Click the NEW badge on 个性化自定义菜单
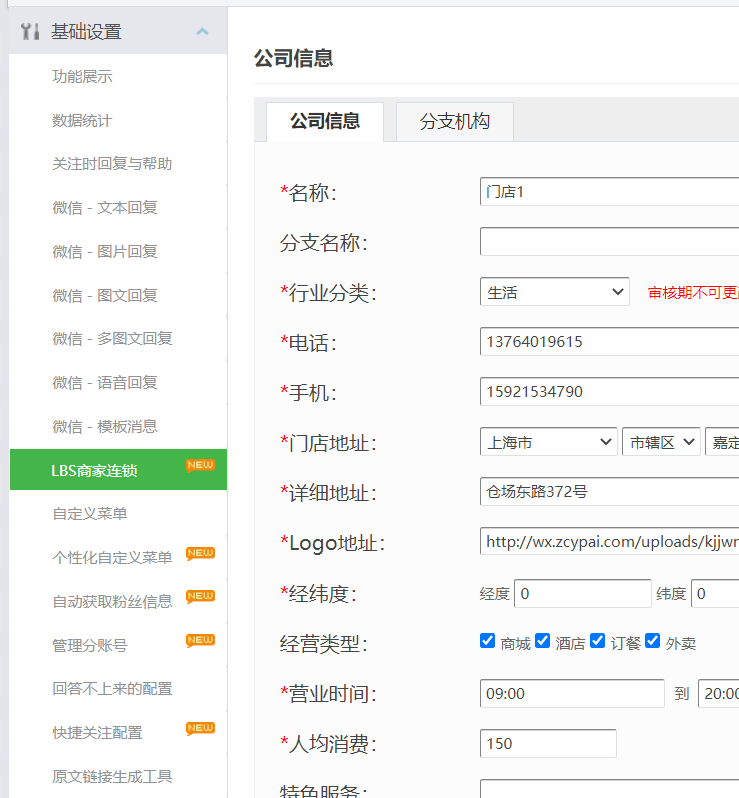Viewport: 739px width, 798px height. tap(200, 553)
